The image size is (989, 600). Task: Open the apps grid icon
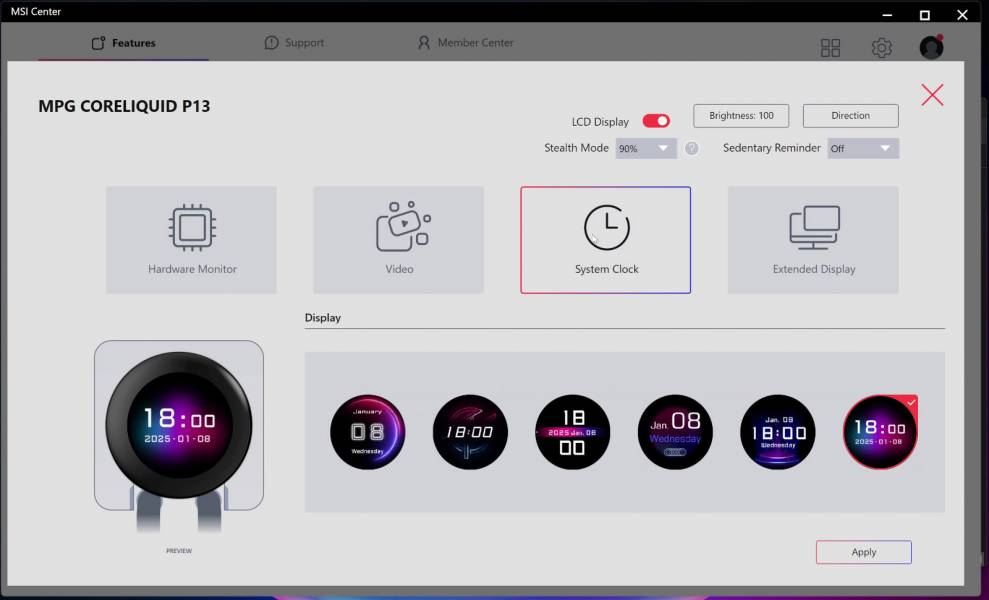point(830,48)
